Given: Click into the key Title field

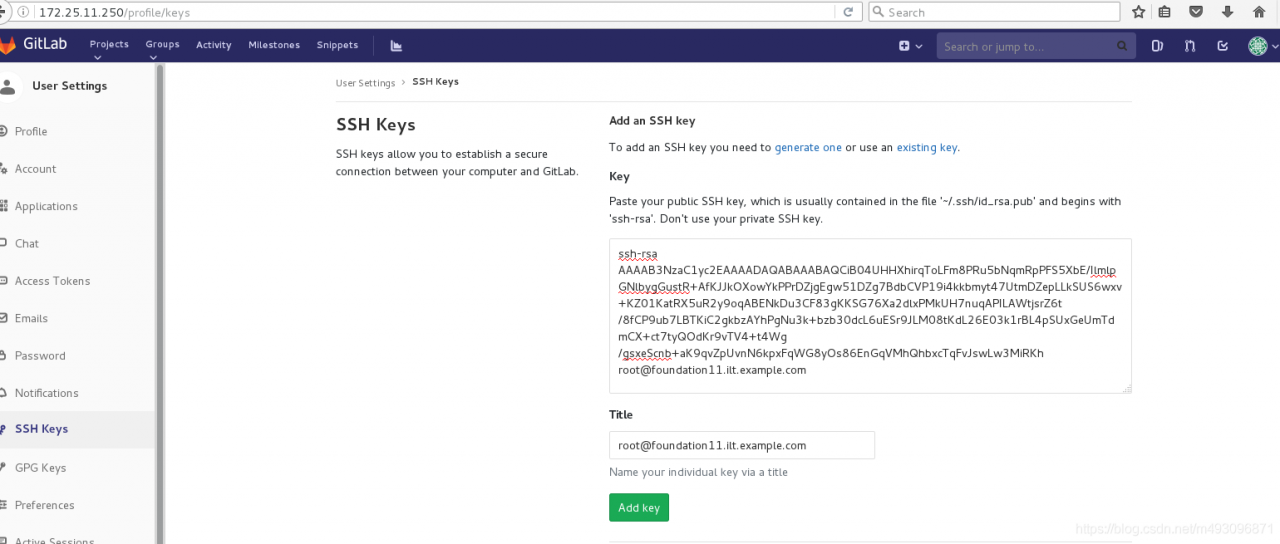Looking at the screenshot, I should point(741,445).
